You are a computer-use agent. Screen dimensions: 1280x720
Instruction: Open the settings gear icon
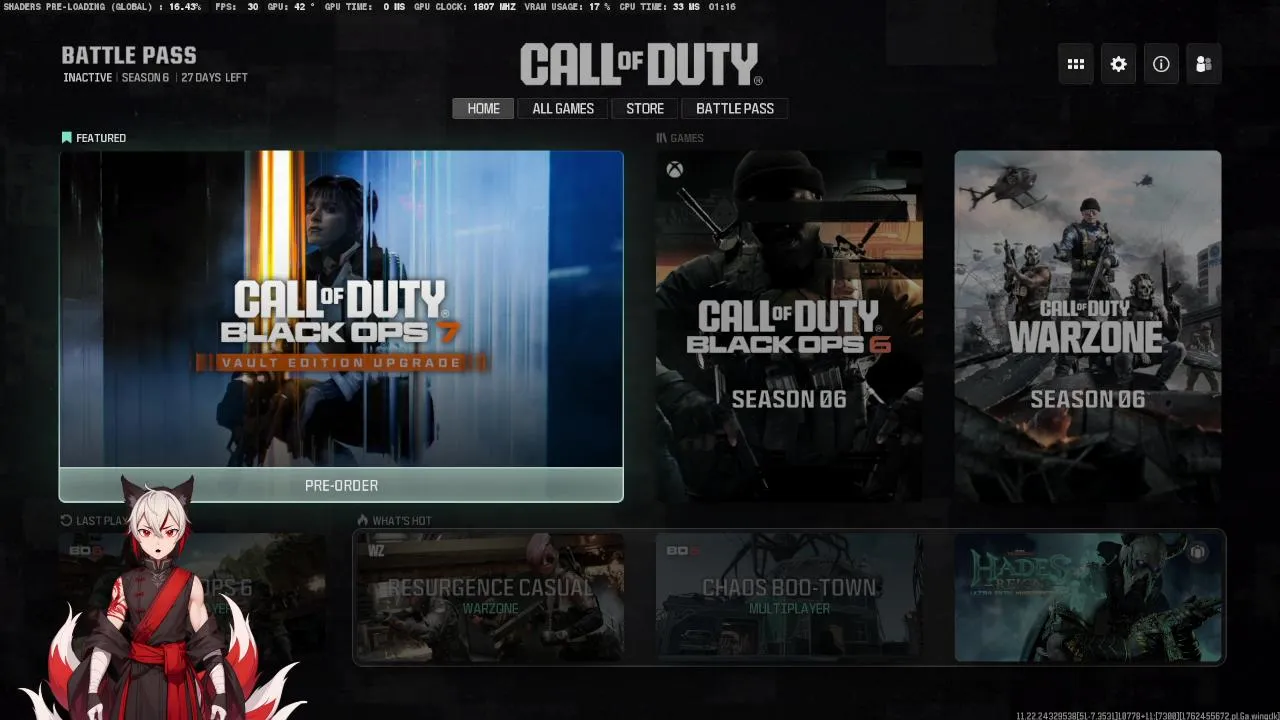[x=1118, y=64]
